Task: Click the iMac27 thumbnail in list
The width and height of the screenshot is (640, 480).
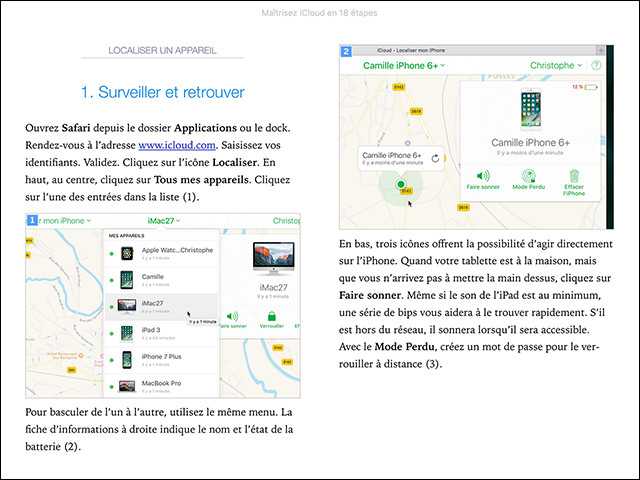Action: point(127,306)
